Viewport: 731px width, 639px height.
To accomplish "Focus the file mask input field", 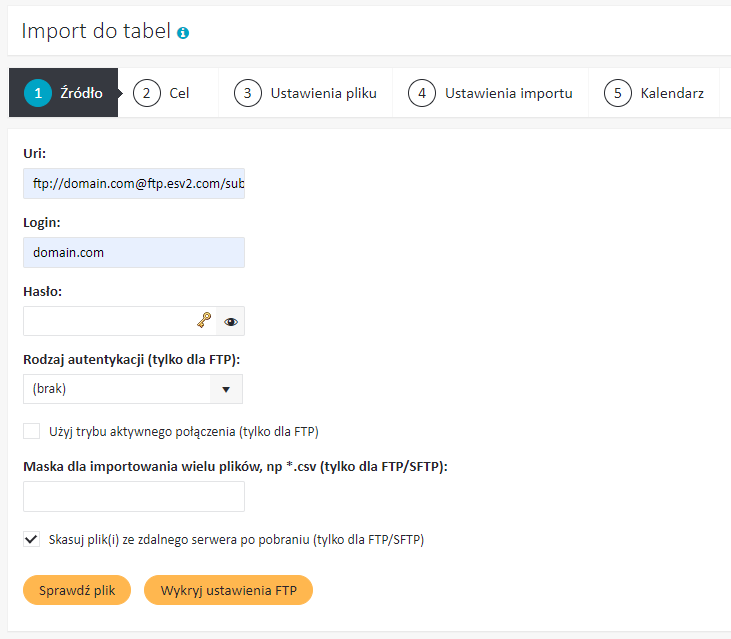I will point(134,497).
